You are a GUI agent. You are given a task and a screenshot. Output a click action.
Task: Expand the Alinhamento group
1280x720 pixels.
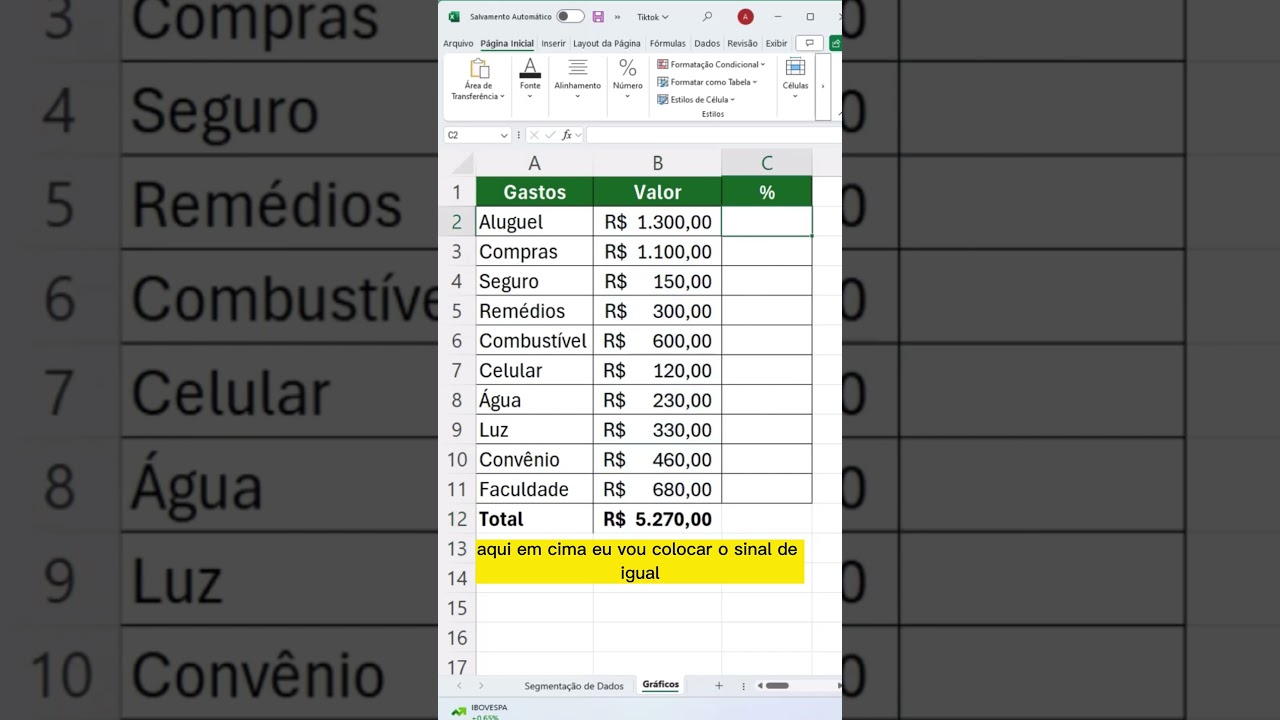(x=578, y=80)
